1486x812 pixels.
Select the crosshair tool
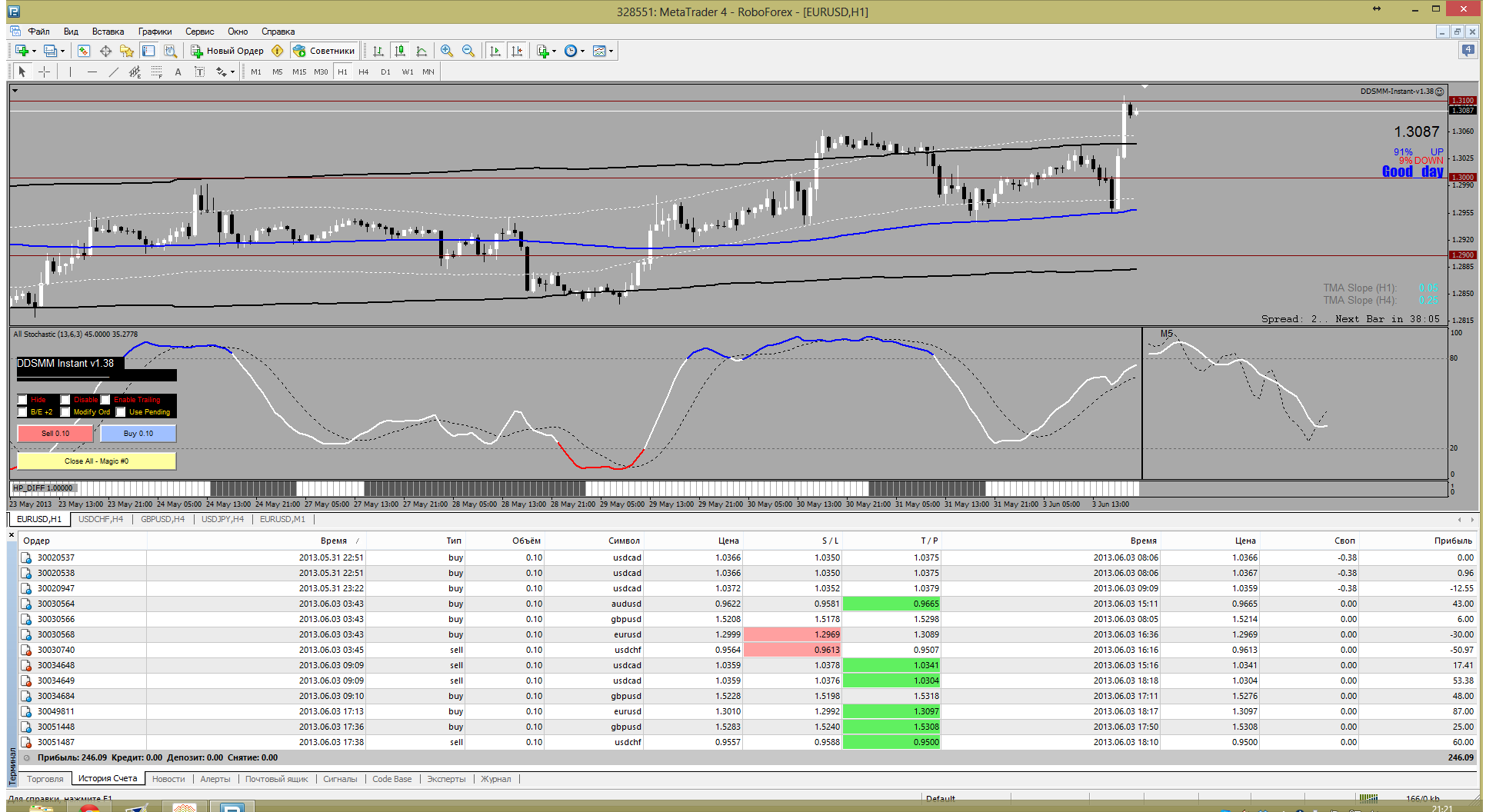point(45,72)
